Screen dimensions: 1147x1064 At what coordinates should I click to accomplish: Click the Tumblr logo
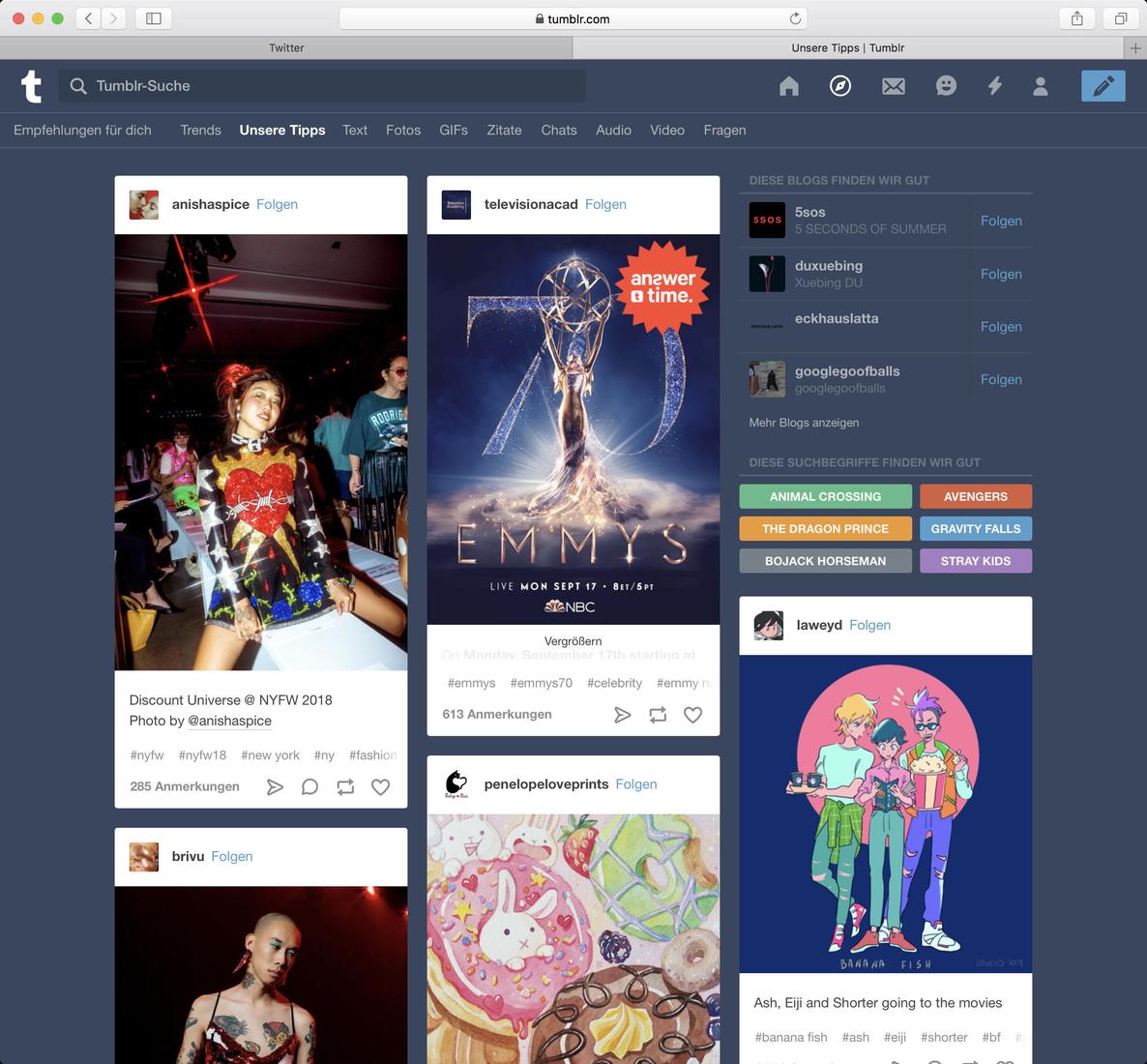pos(31,86)
